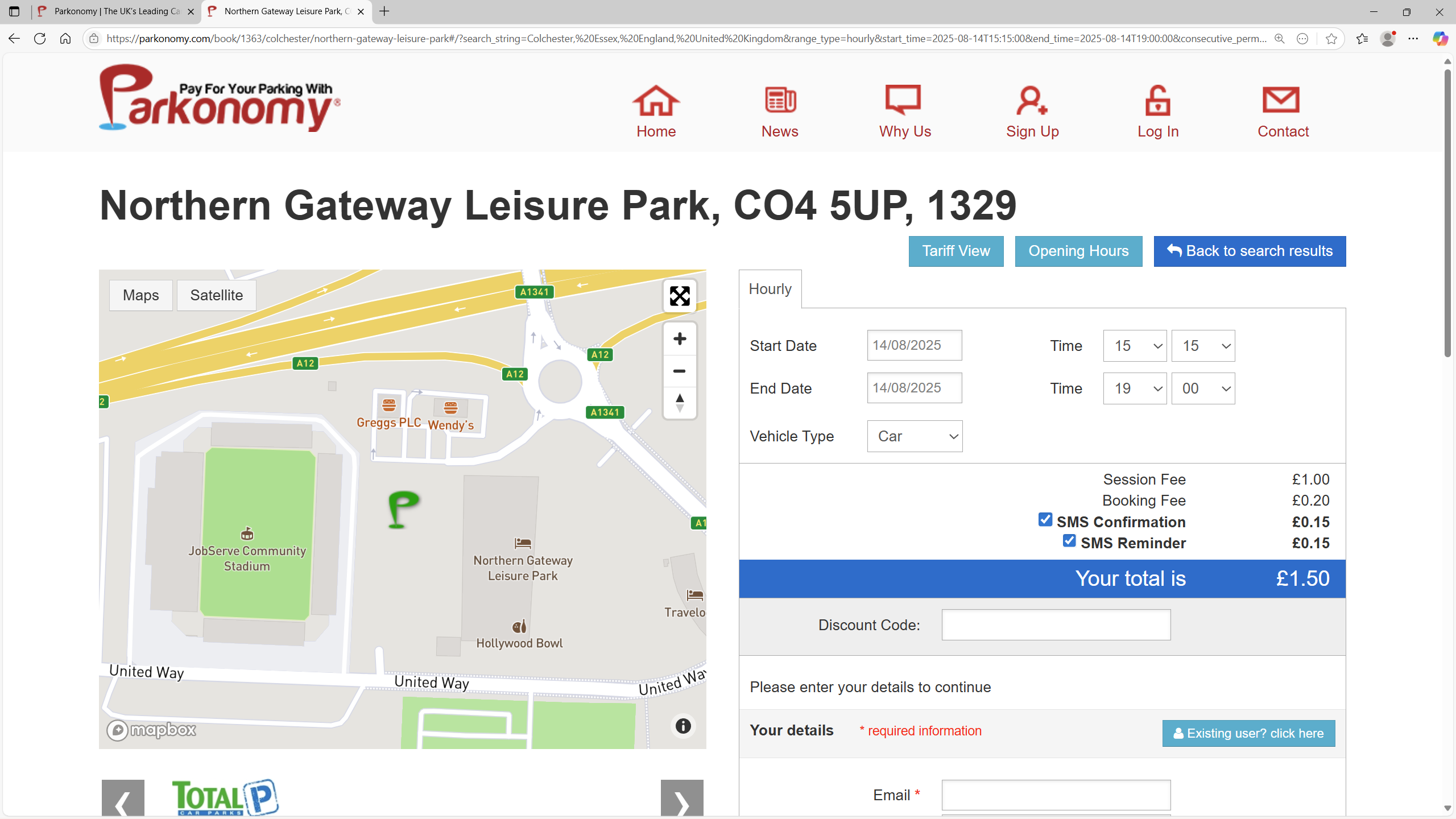This screenshot has width=1456, height=819.
Task: Open map attribution info icon
Action: [683, 726]
